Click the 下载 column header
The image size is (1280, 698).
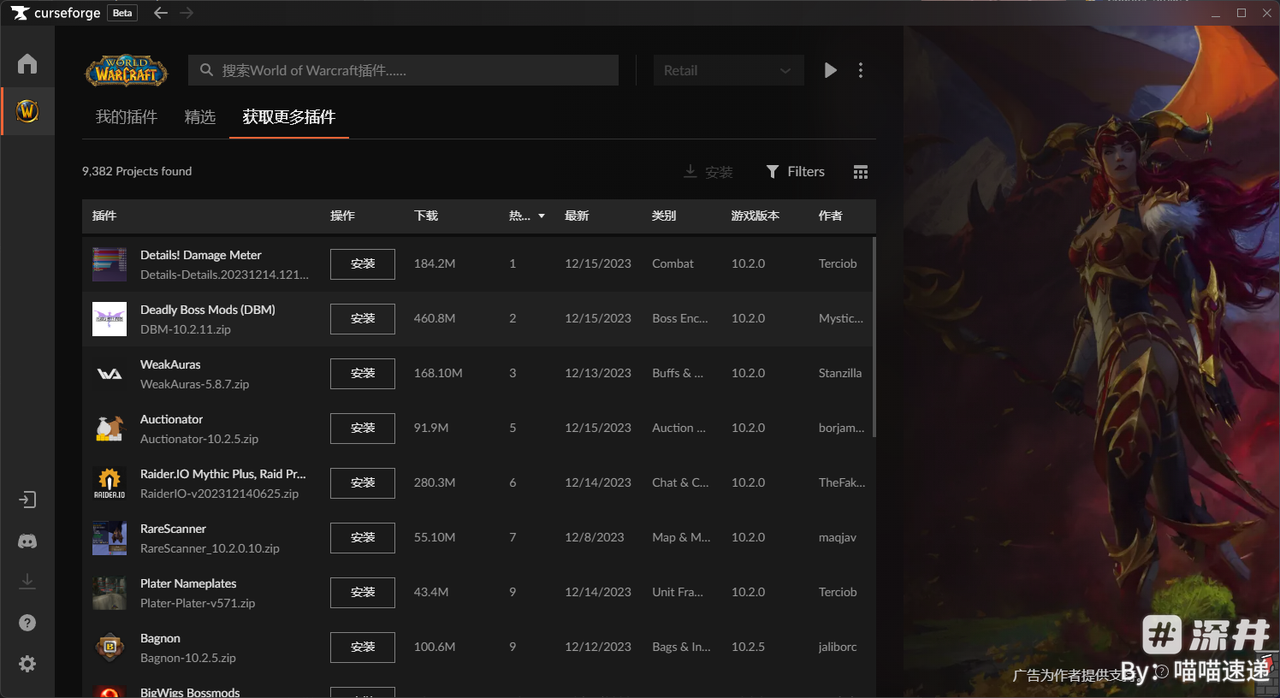pyautogui.click(x=426, y=216)
